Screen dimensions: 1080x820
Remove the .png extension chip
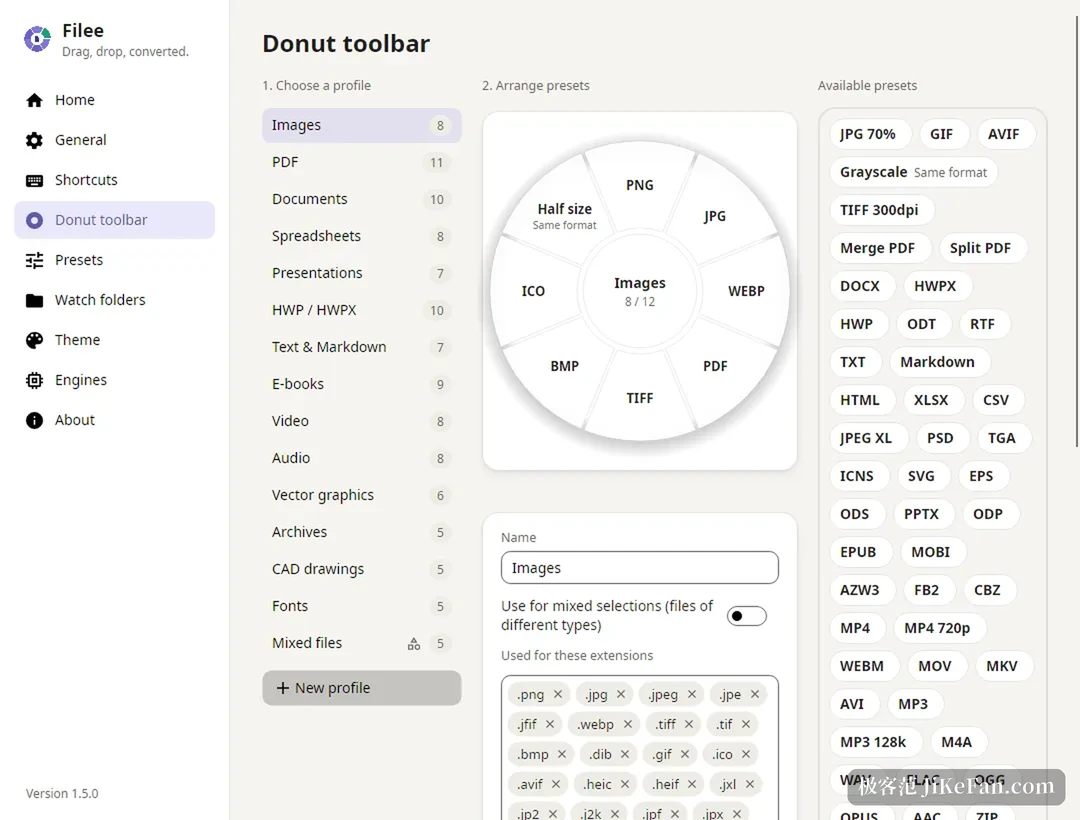[558, 694]
